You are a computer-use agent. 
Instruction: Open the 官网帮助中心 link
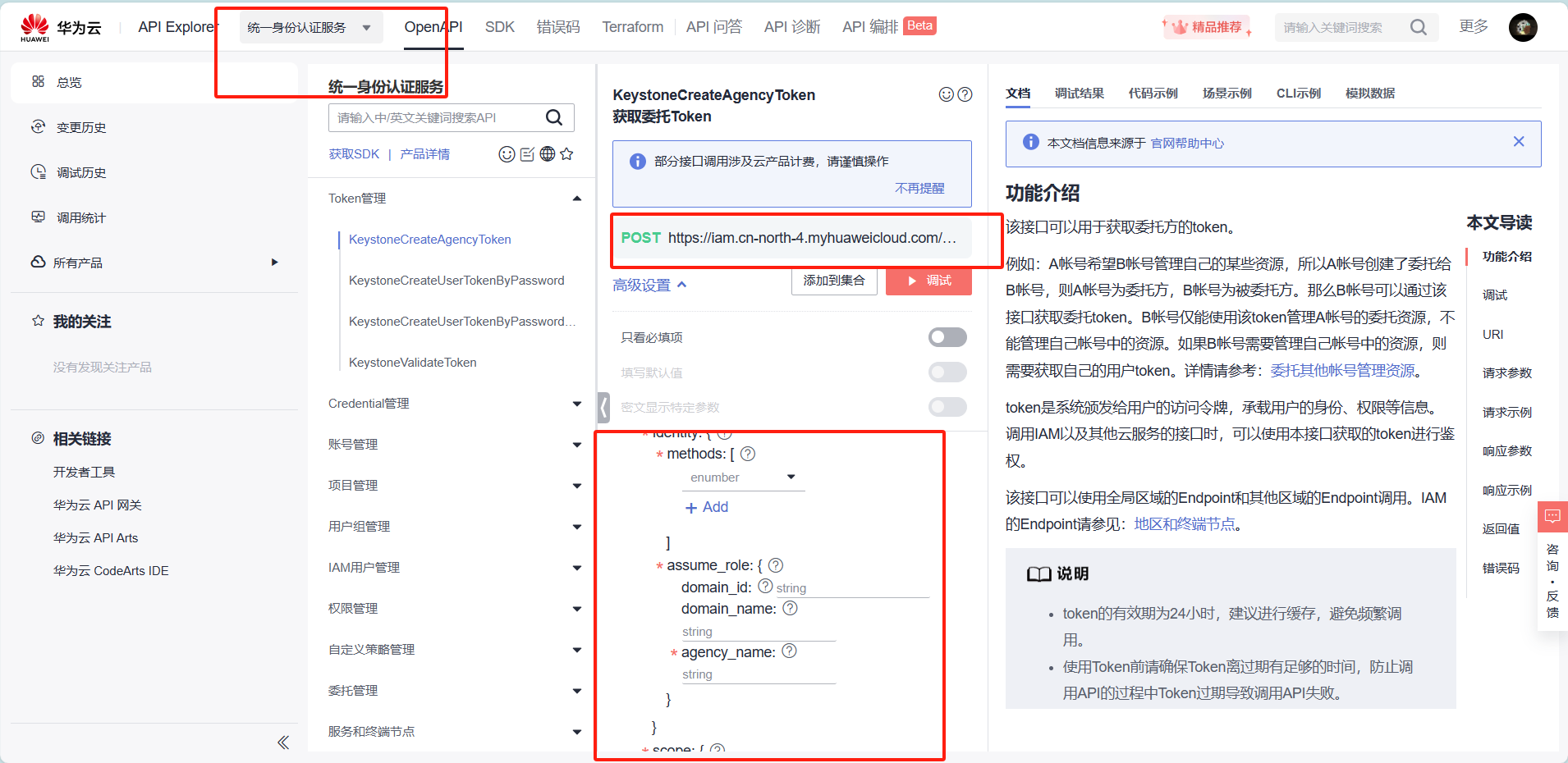click(x=1187, y=143)
